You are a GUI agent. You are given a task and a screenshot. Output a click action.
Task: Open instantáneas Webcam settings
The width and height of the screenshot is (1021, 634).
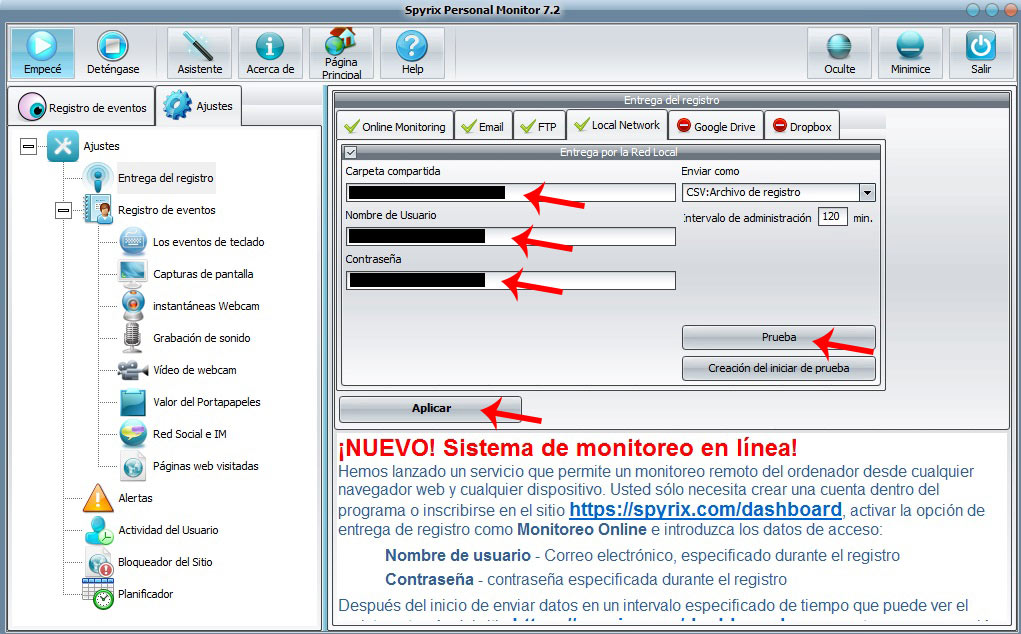(206, 306)
